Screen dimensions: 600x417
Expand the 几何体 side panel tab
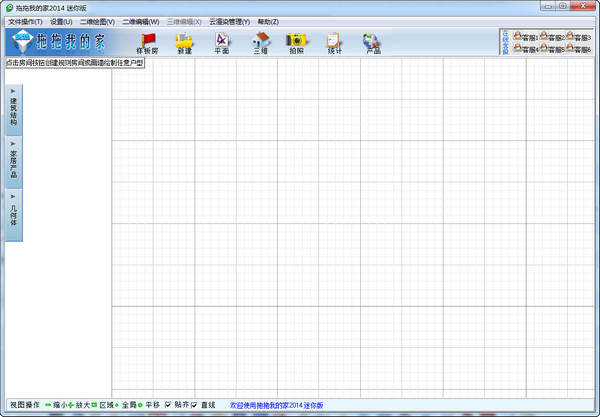click(14, 215)
